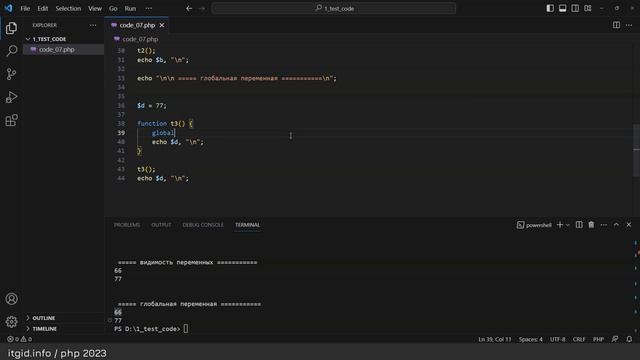Open the Selection menu
This screenshot has width=640, height=360.
pos(68,8)
